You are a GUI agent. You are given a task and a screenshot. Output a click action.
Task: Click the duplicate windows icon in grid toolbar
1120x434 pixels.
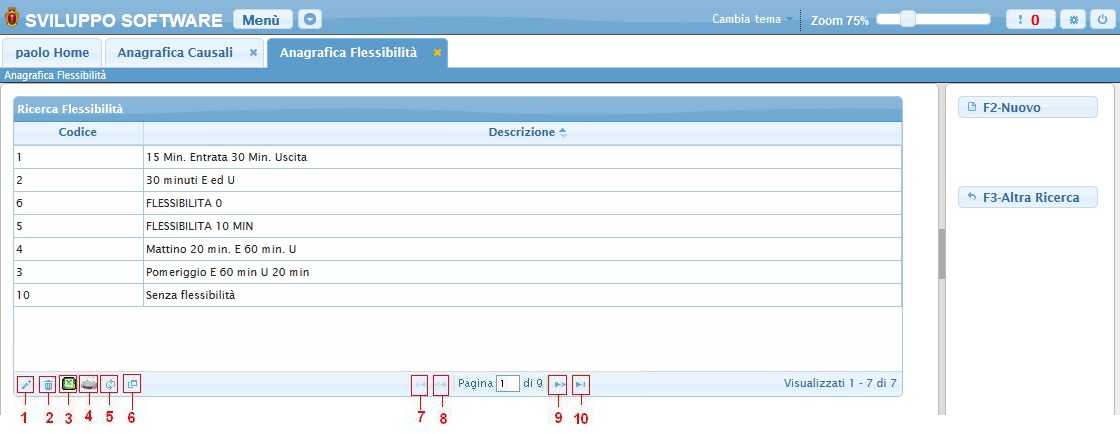click(132, 383)
